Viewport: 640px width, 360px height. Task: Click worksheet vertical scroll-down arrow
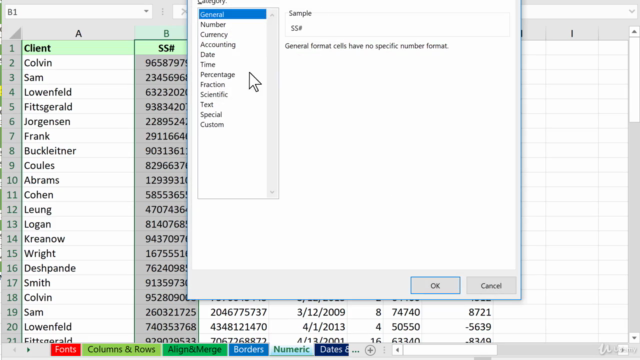(634, 338)
